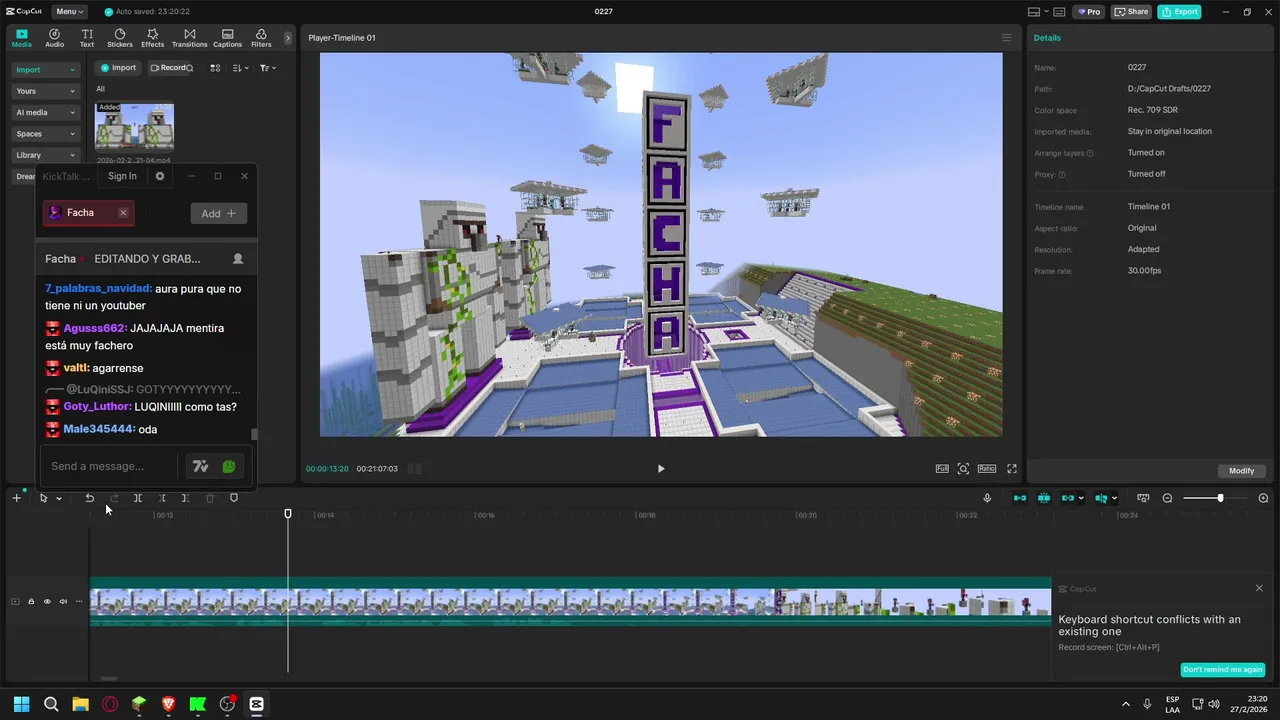
Task: Show more tabs with the right arrow
Action: [x=288, y=38]
